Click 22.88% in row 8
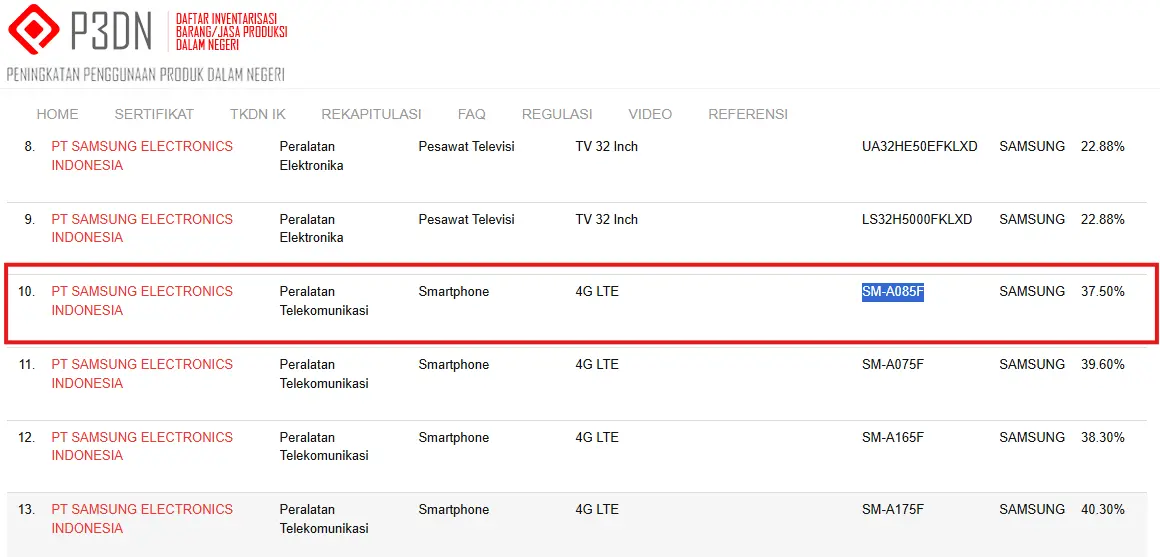This screenshot has width=1160, height=557. pyautogui.click(x=1103, y=146)
